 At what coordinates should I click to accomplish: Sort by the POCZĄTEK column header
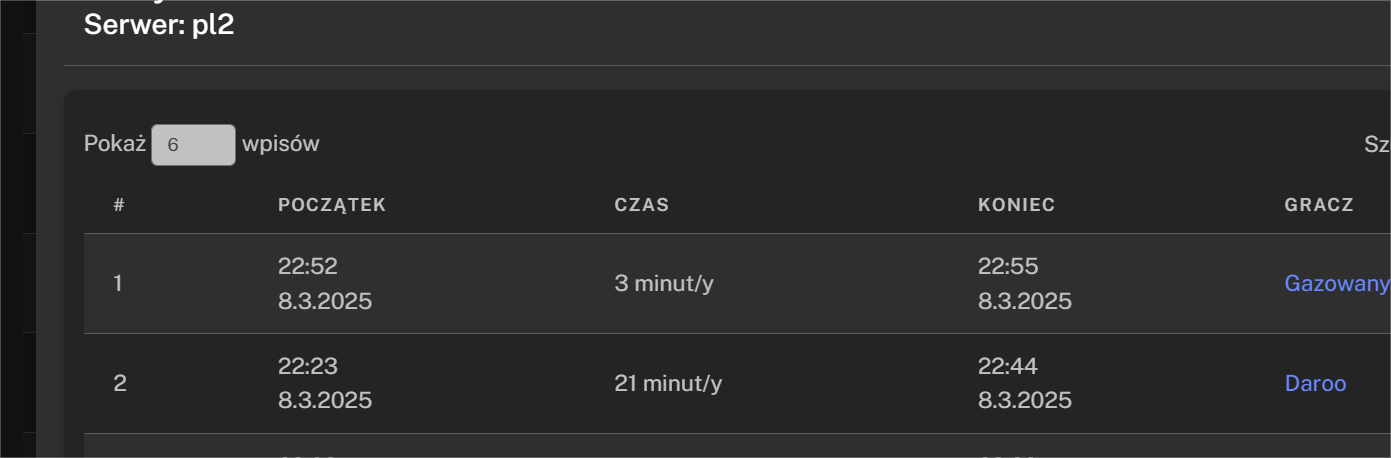[332, 205]
